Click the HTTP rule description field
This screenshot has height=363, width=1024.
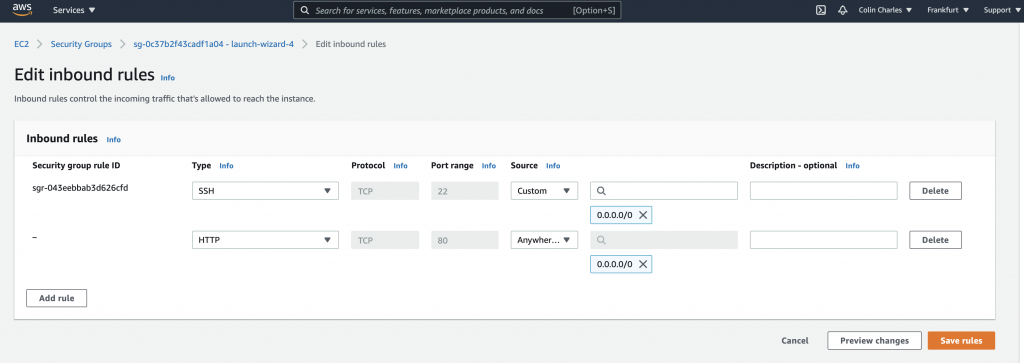pyautogui.click(x=824, y=240)
